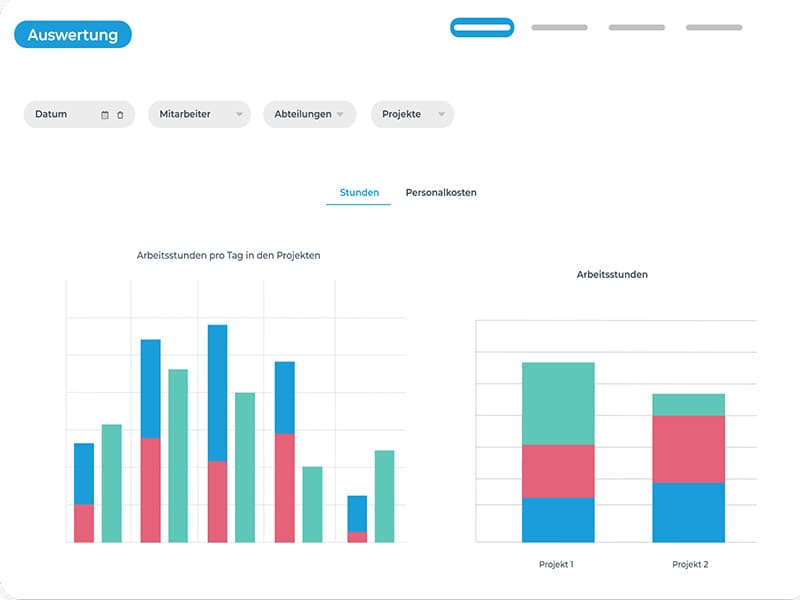Screen dimensions: 800x600
Task: Click the Projekt 2 axis label
Action: pos(690,564)
